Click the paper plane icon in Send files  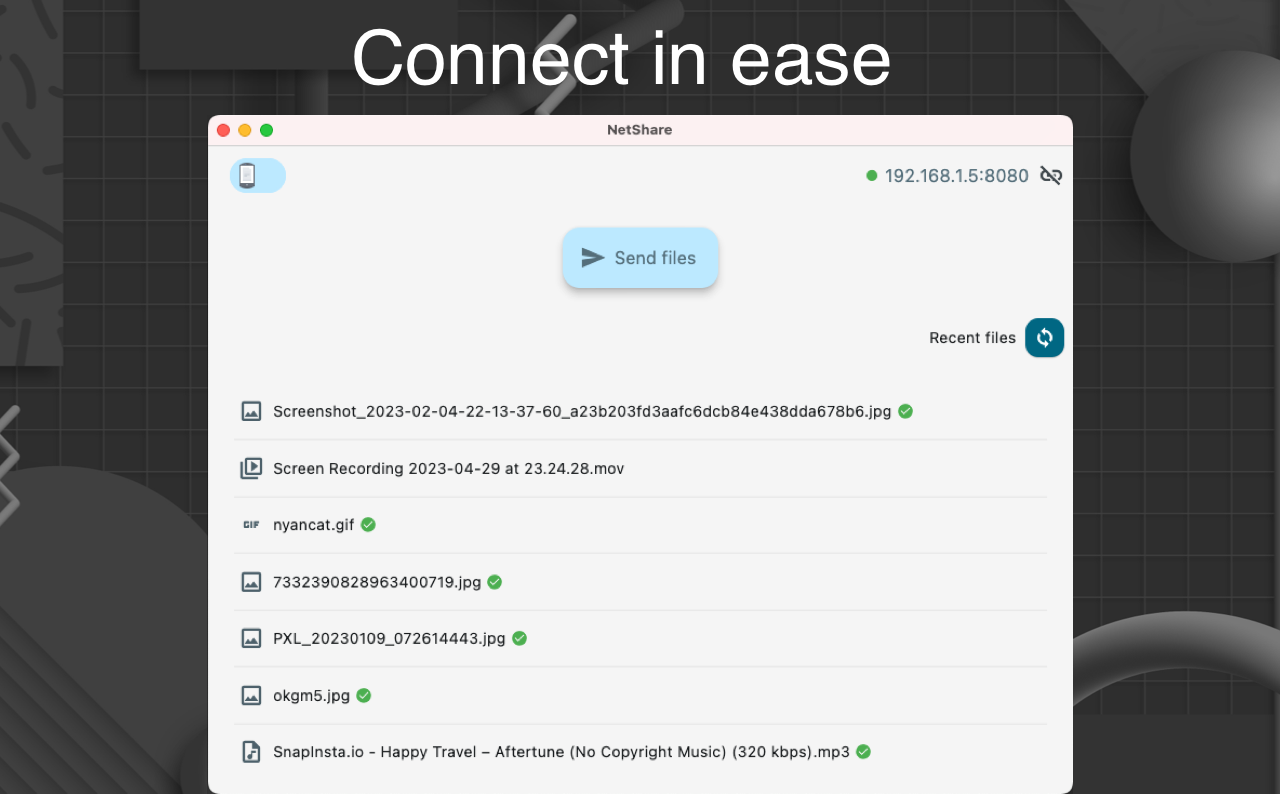(x=593, y=258)
